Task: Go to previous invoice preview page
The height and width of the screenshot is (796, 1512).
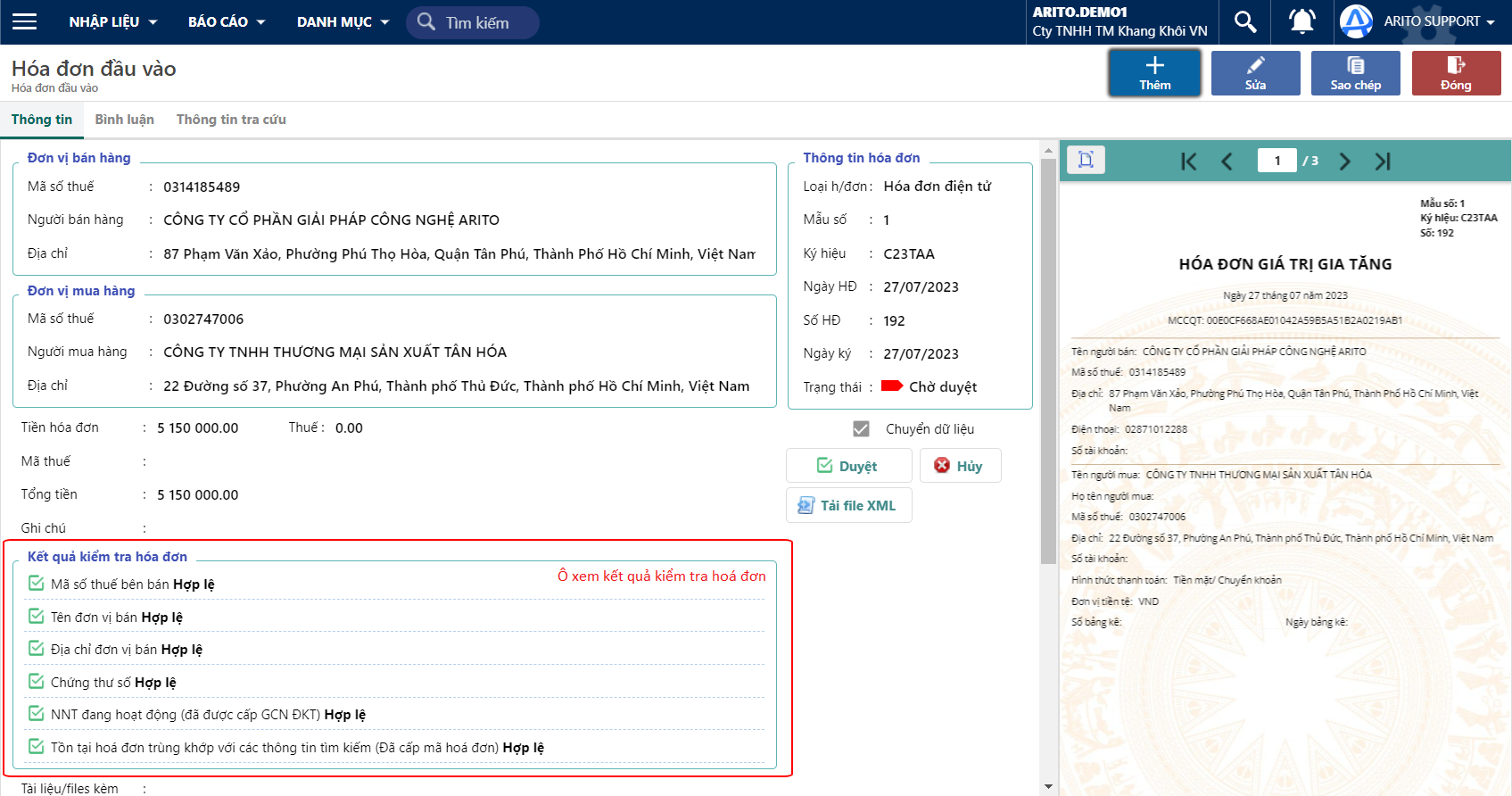Action: point(1227,162)
